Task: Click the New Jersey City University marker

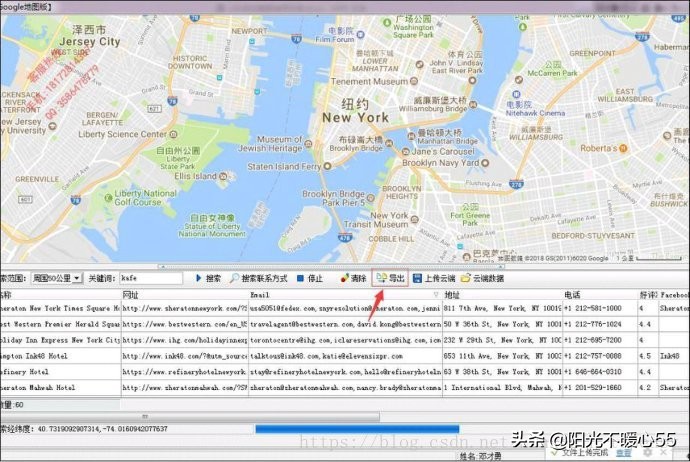Action: coord(52,126)
